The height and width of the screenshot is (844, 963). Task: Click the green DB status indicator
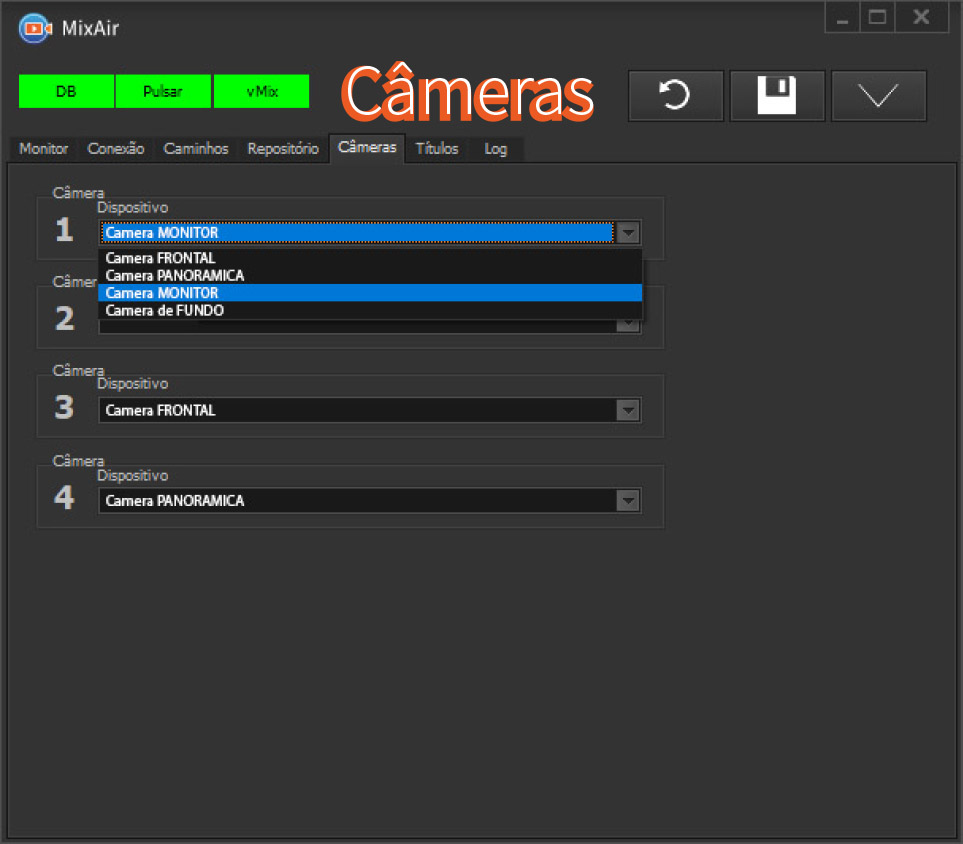click(x=66, y=92)
